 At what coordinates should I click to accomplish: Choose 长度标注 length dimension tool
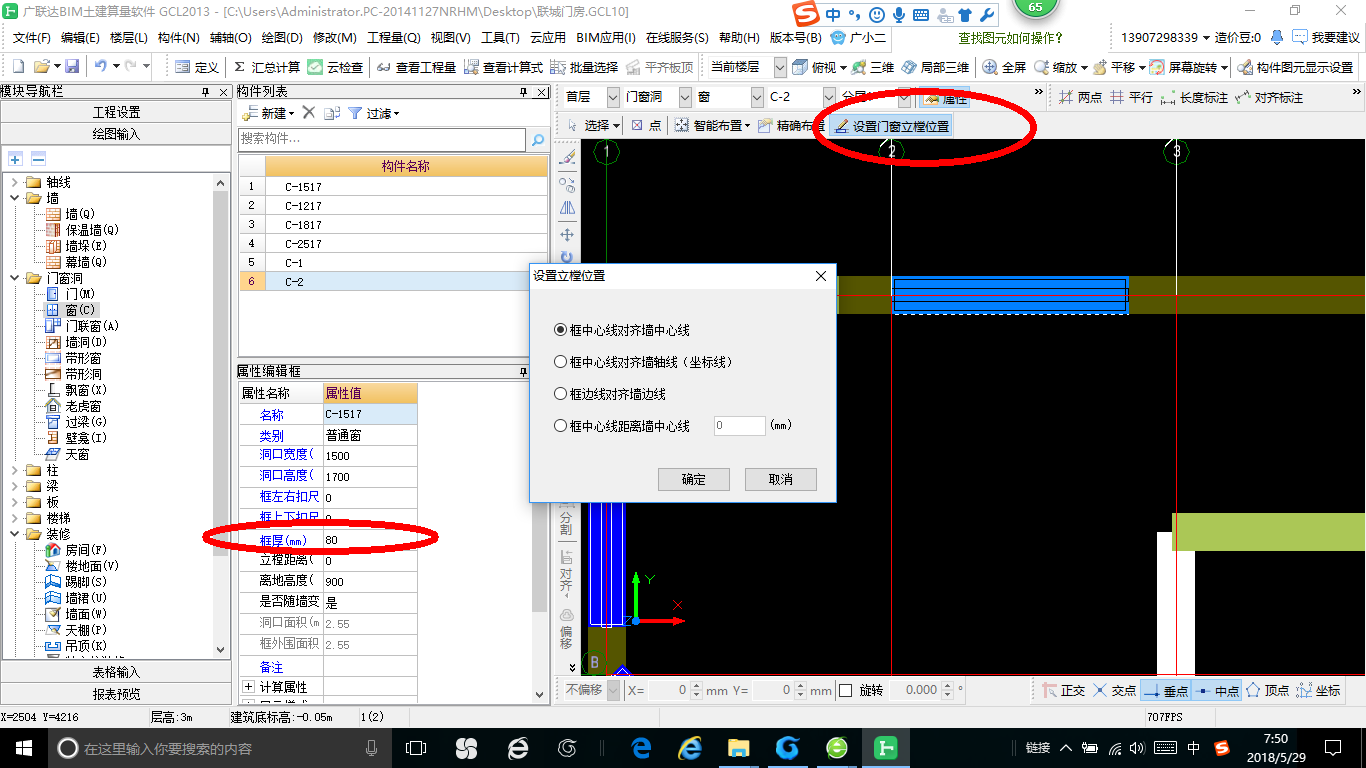point(1195,98)
